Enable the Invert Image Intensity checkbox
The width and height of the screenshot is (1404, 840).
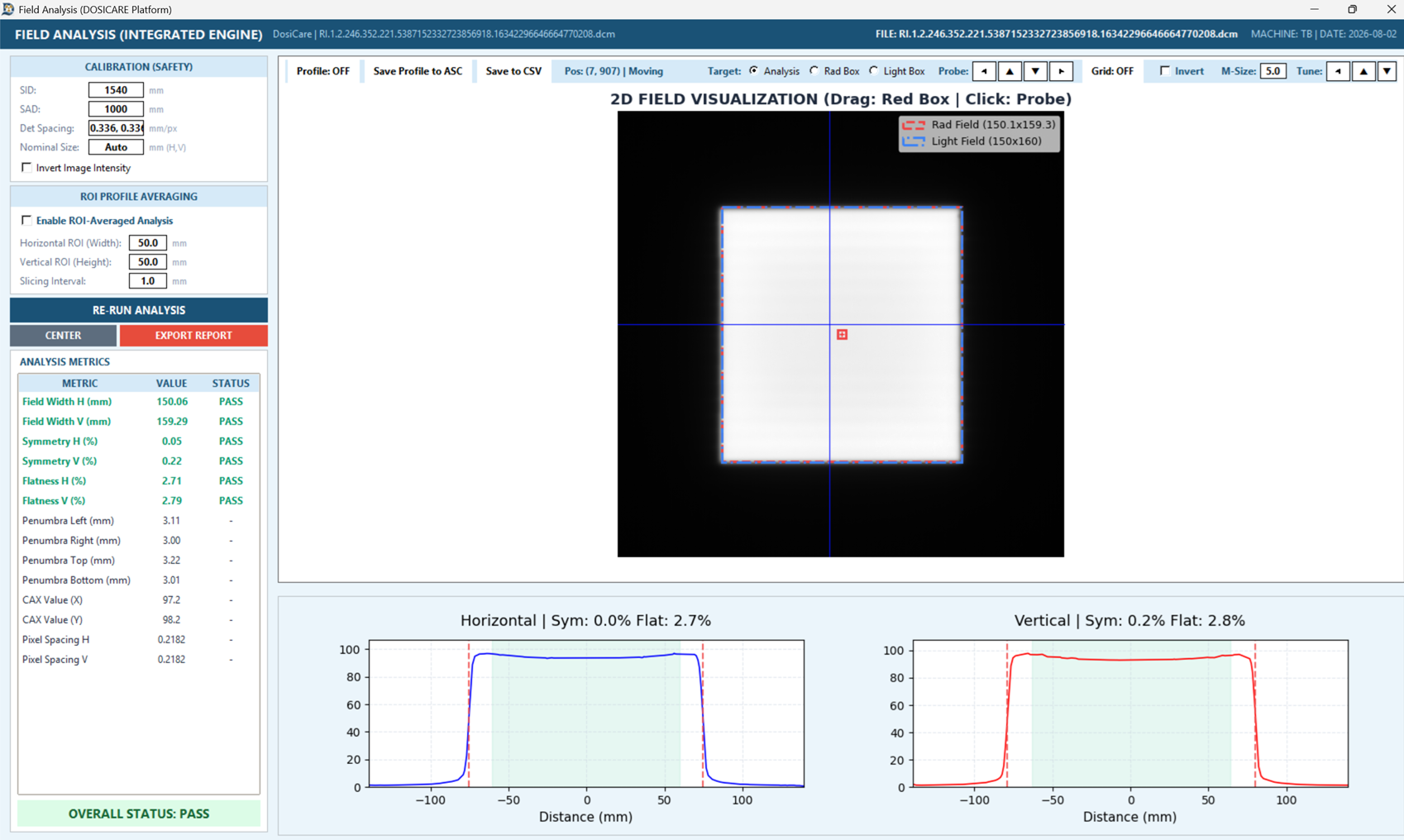click(26, 168)
